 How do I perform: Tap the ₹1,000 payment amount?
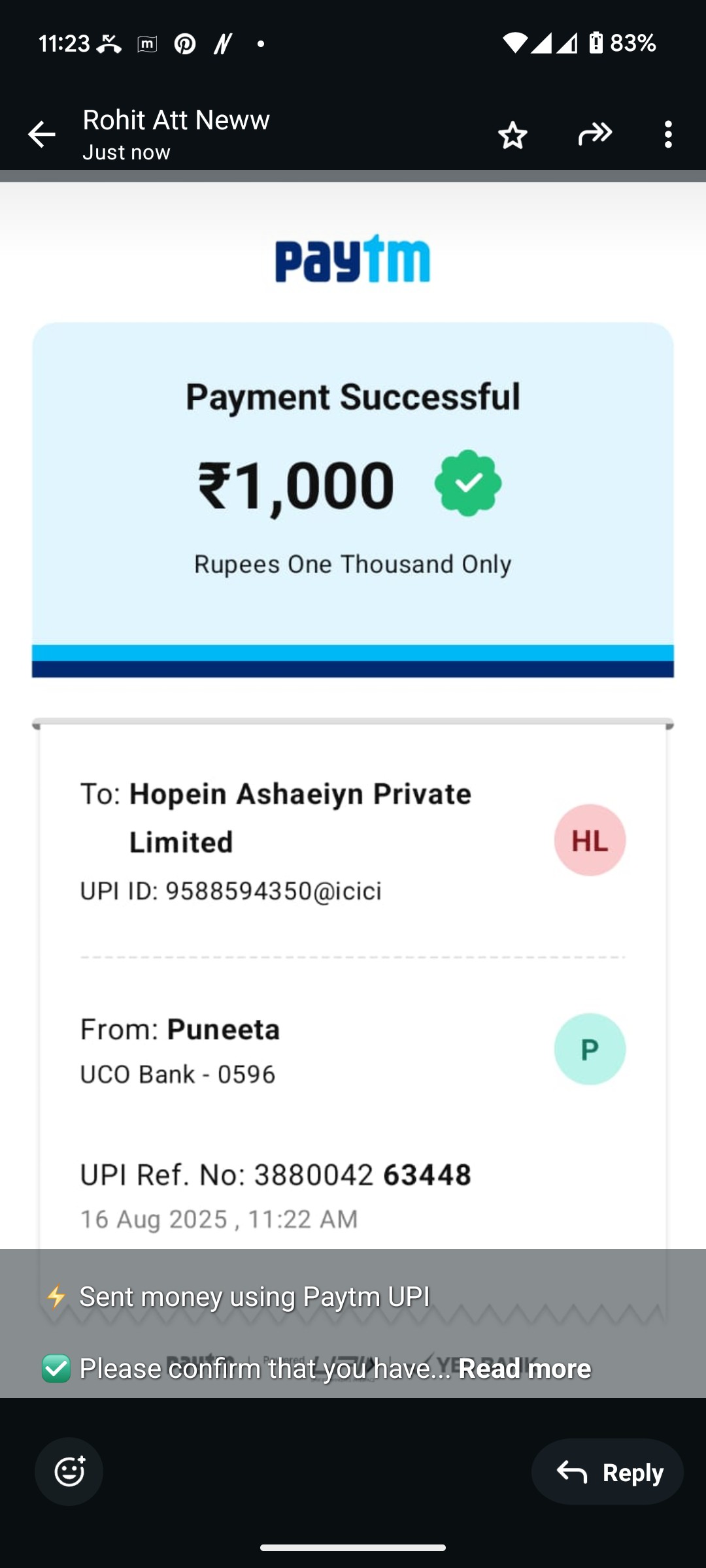pyautogui.click(x=296, y=485)
